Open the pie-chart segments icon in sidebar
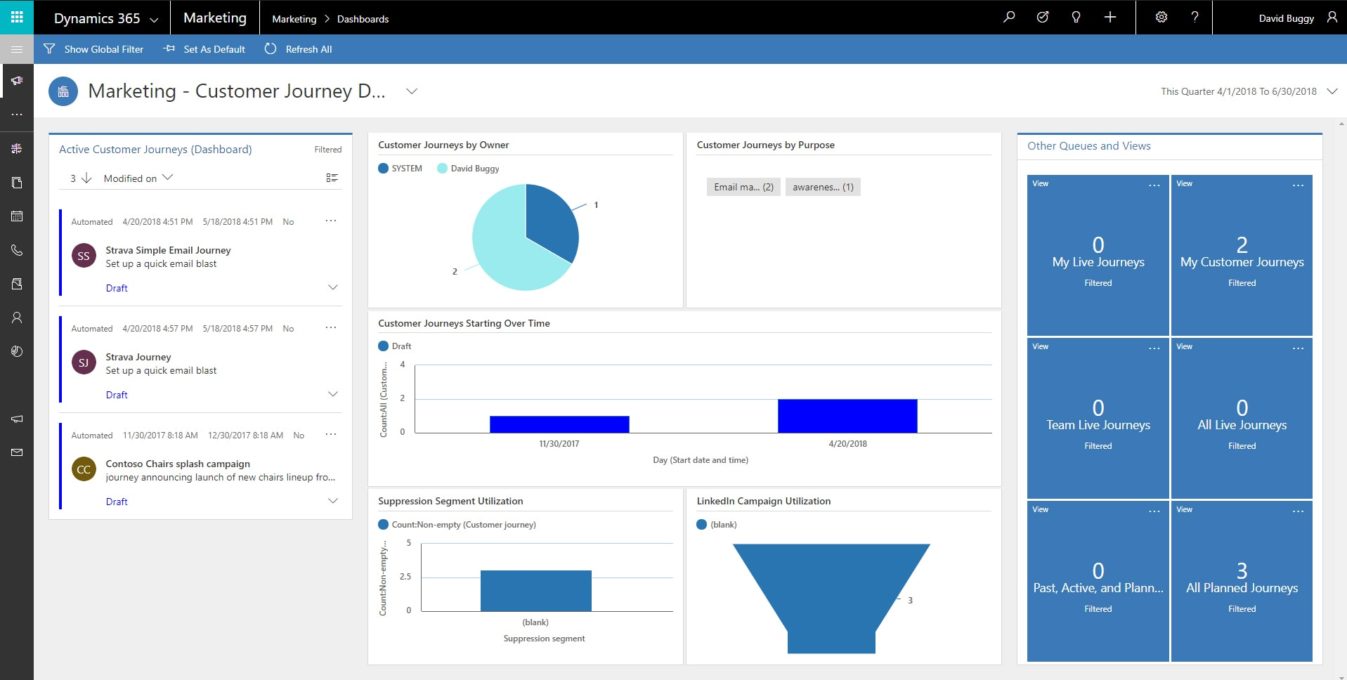Viewport: 1347px width, 680px height. [x=16, y=352]
